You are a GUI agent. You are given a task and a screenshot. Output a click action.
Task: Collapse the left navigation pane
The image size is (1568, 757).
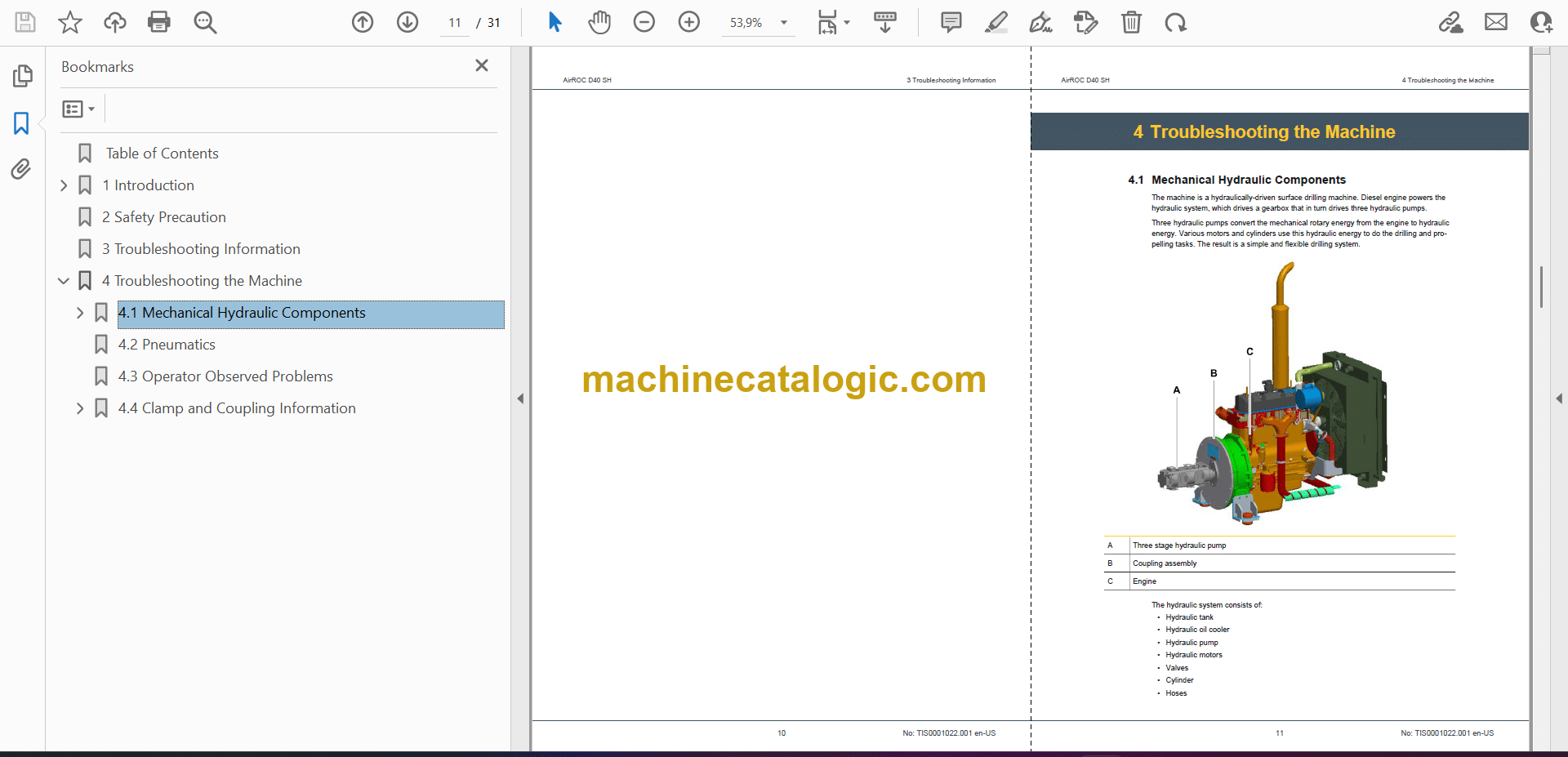[x=520, y=399]
